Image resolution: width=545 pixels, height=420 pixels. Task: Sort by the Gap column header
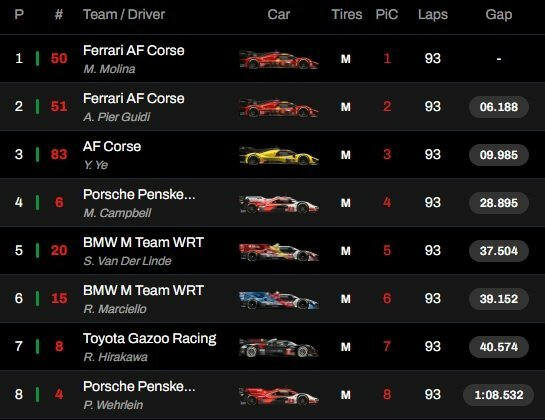(x=499, y=15)
